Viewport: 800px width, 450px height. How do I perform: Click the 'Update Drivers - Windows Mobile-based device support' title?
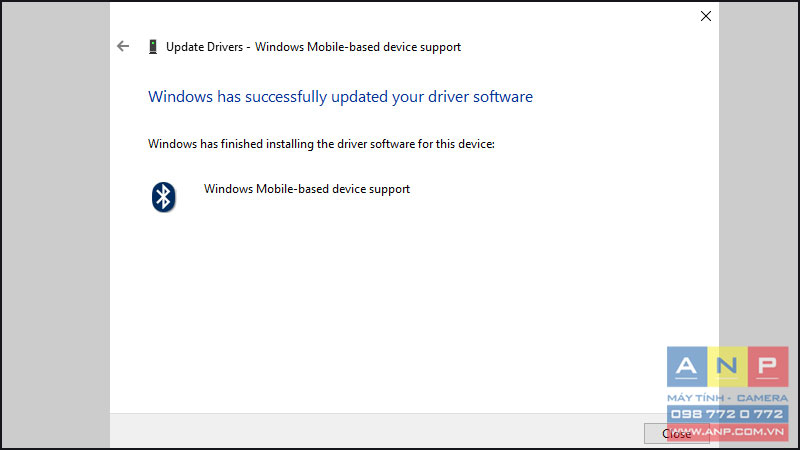(313, 47)
